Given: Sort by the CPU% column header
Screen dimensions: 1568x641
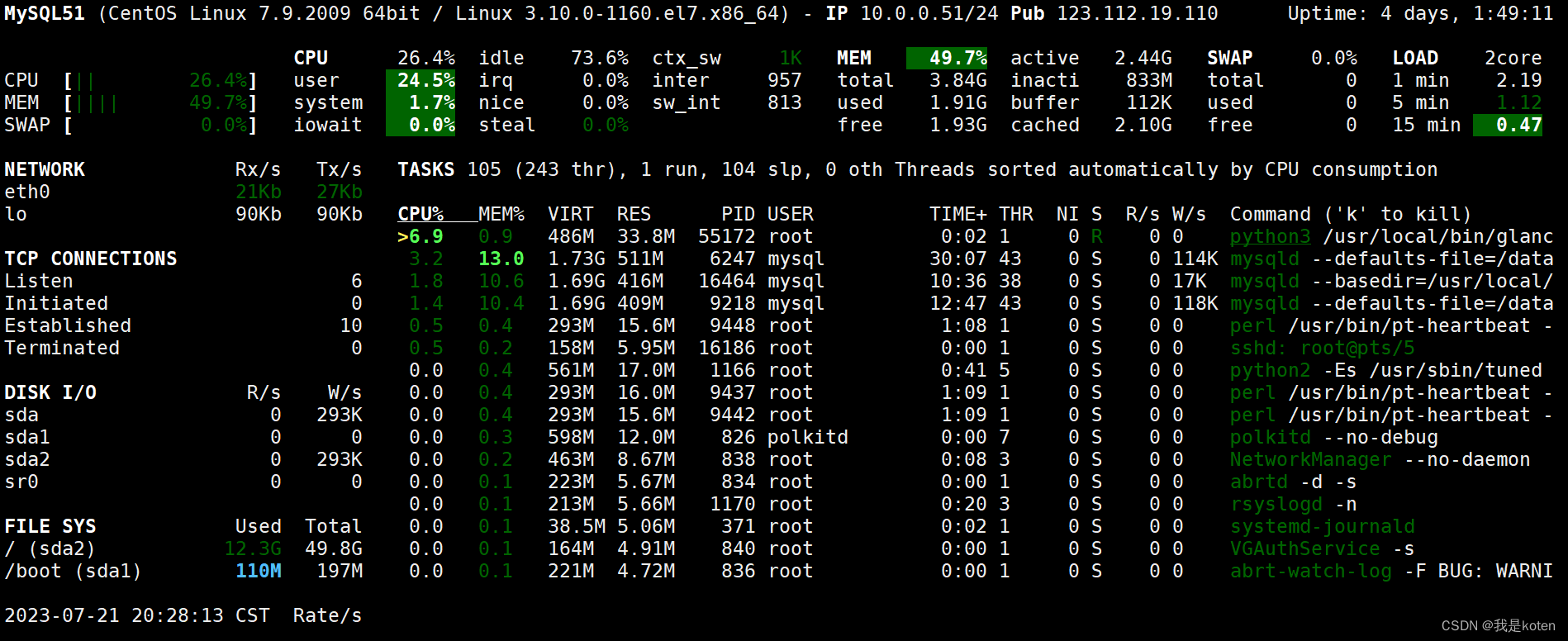Looking at the screenshot, I should click(421, 214).
